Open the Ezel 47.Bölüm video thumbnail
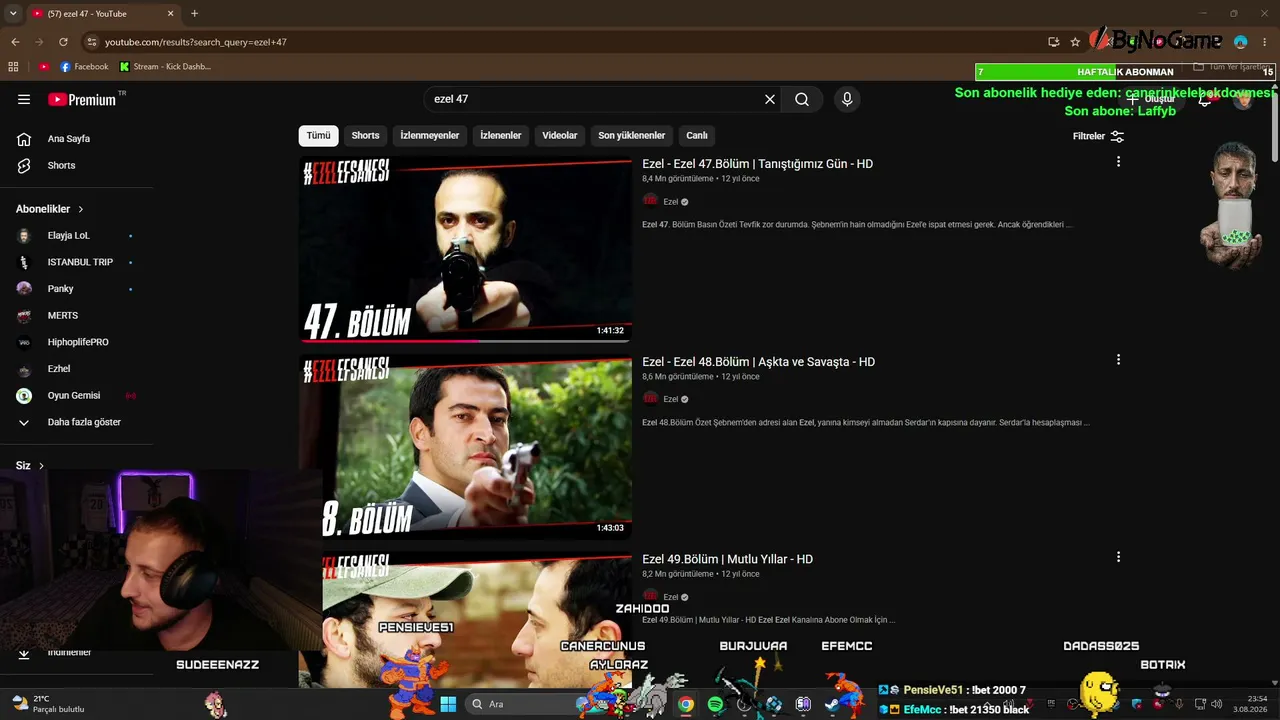The height and width of the screenshot is (720, 1280). pyautogui.click(x=465, y=250)
